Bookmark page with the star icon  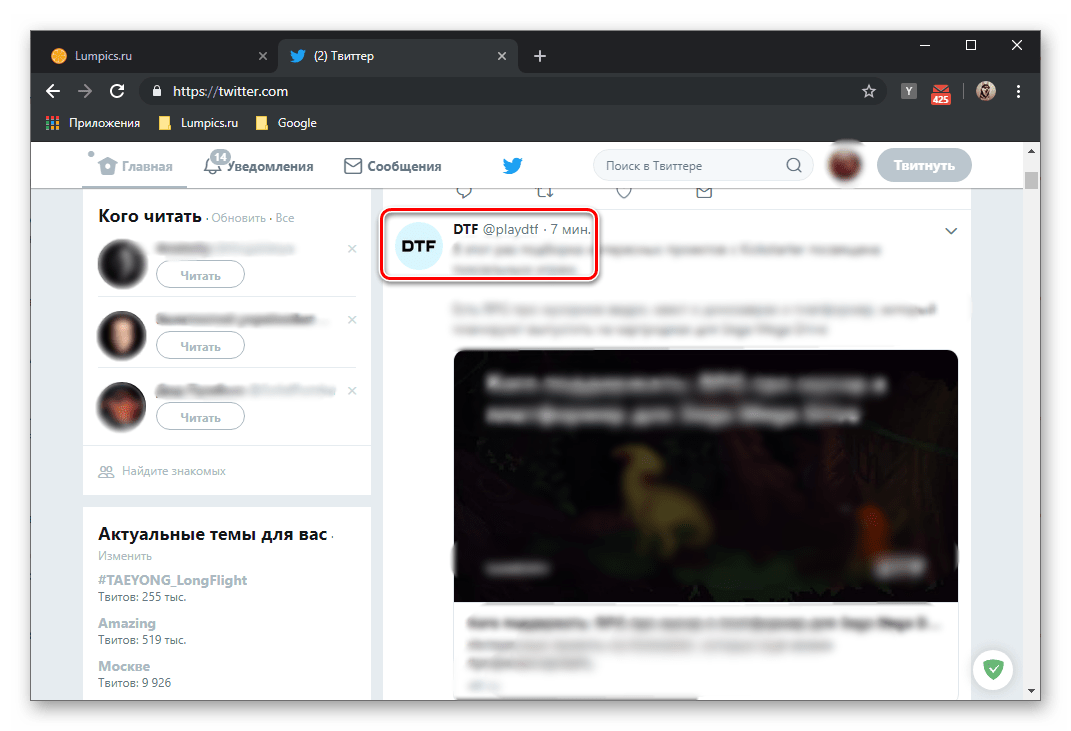869,91
